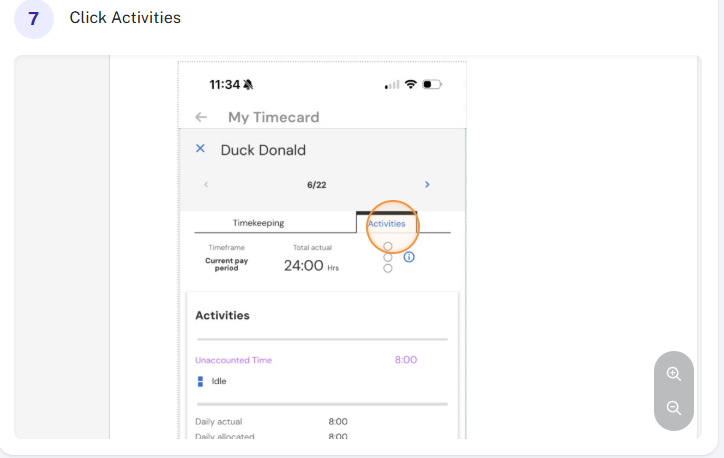Click the 6/22 date label
724x458 pixels.
(x=317, y=185)
